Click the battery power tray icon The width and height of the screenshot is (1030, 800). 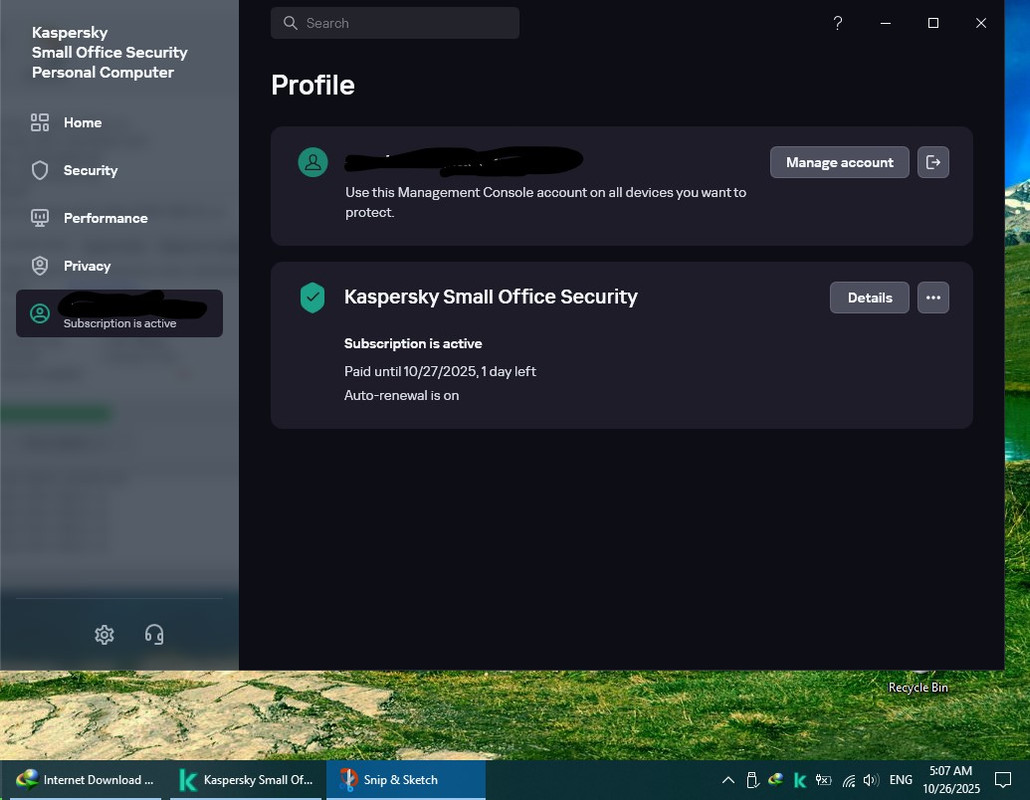(x=823, y=780)
